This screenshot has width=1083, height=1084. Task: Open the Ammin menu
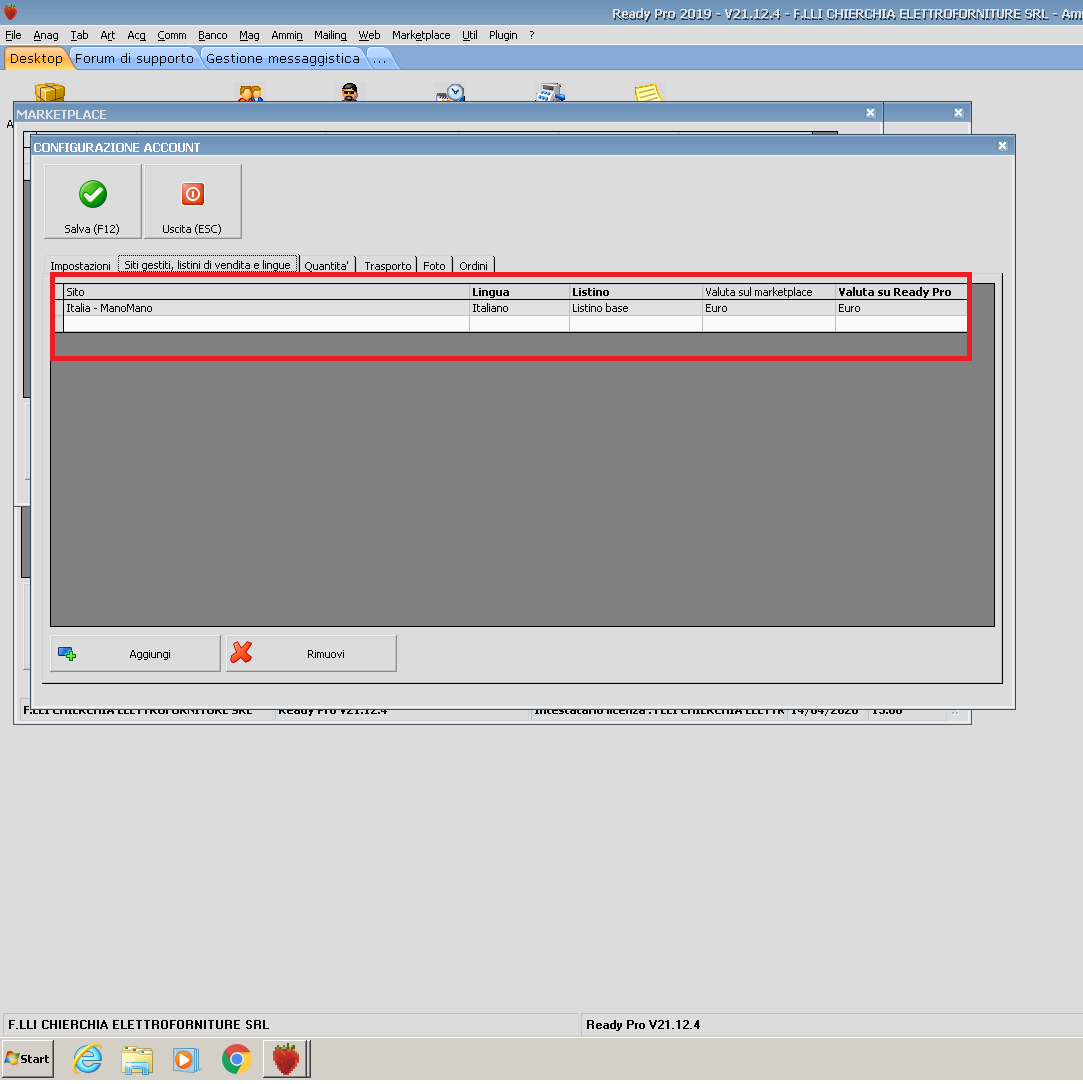(x=287, y=35)
